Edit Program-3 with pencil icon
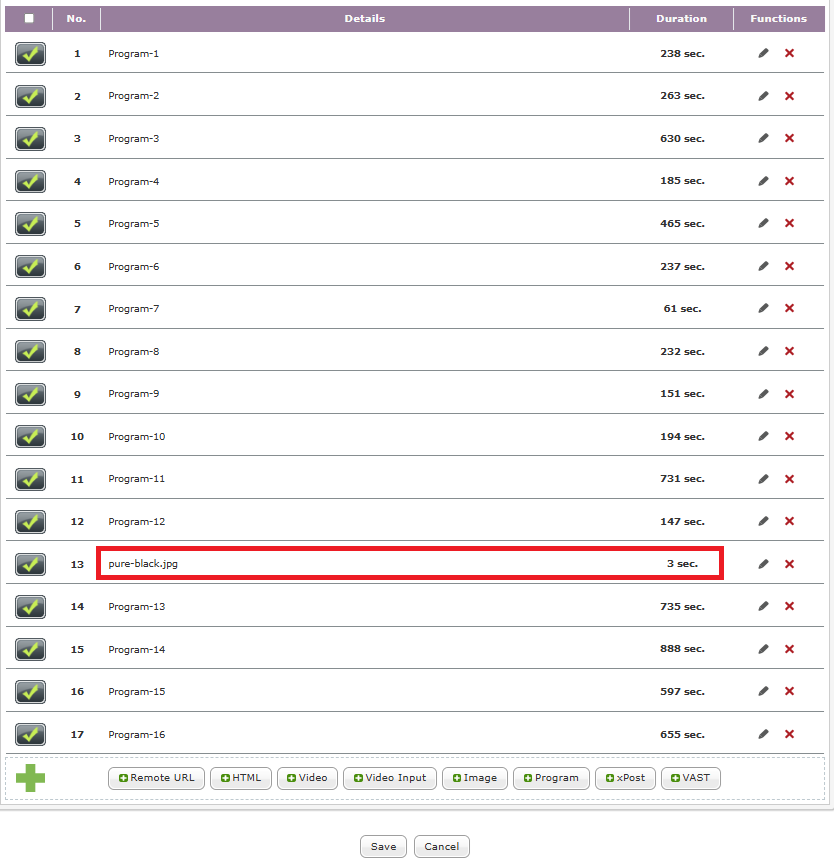The width and height of the screenshot is (834, 859). point(763,138)
